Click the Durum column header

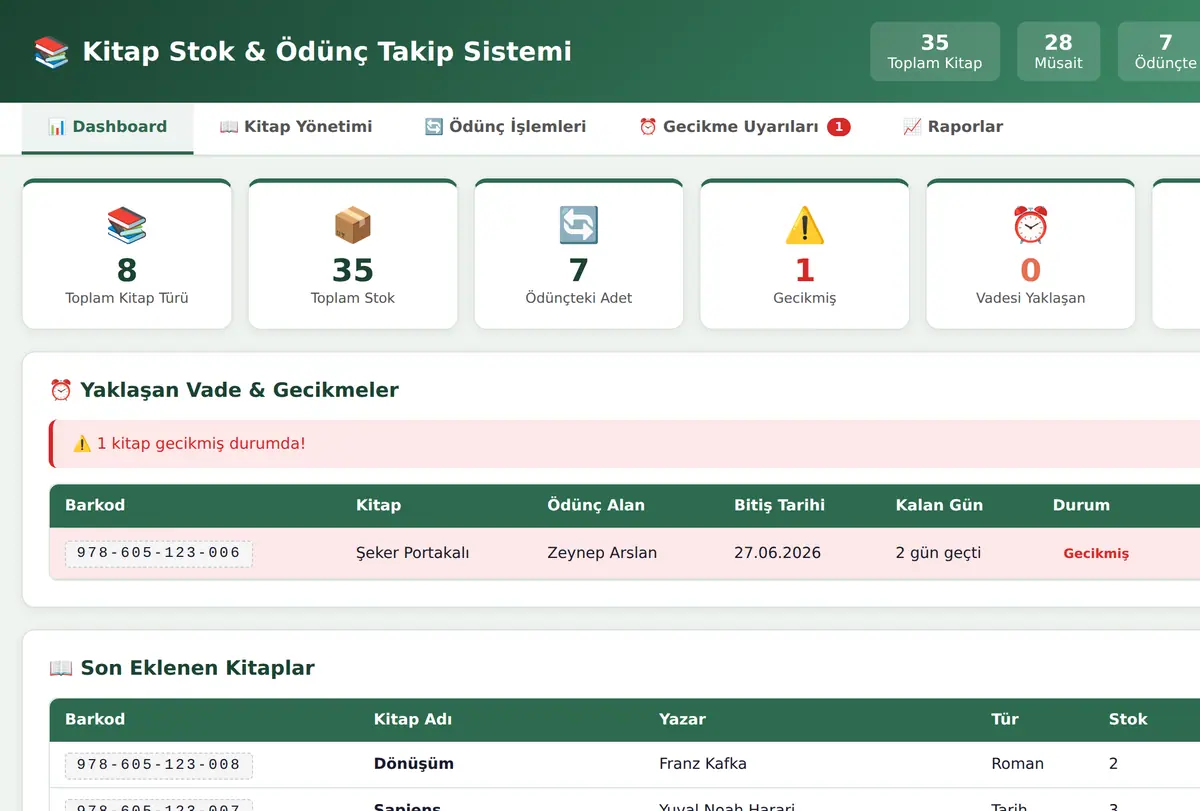pyautogui.click(x=1081, y=505)
